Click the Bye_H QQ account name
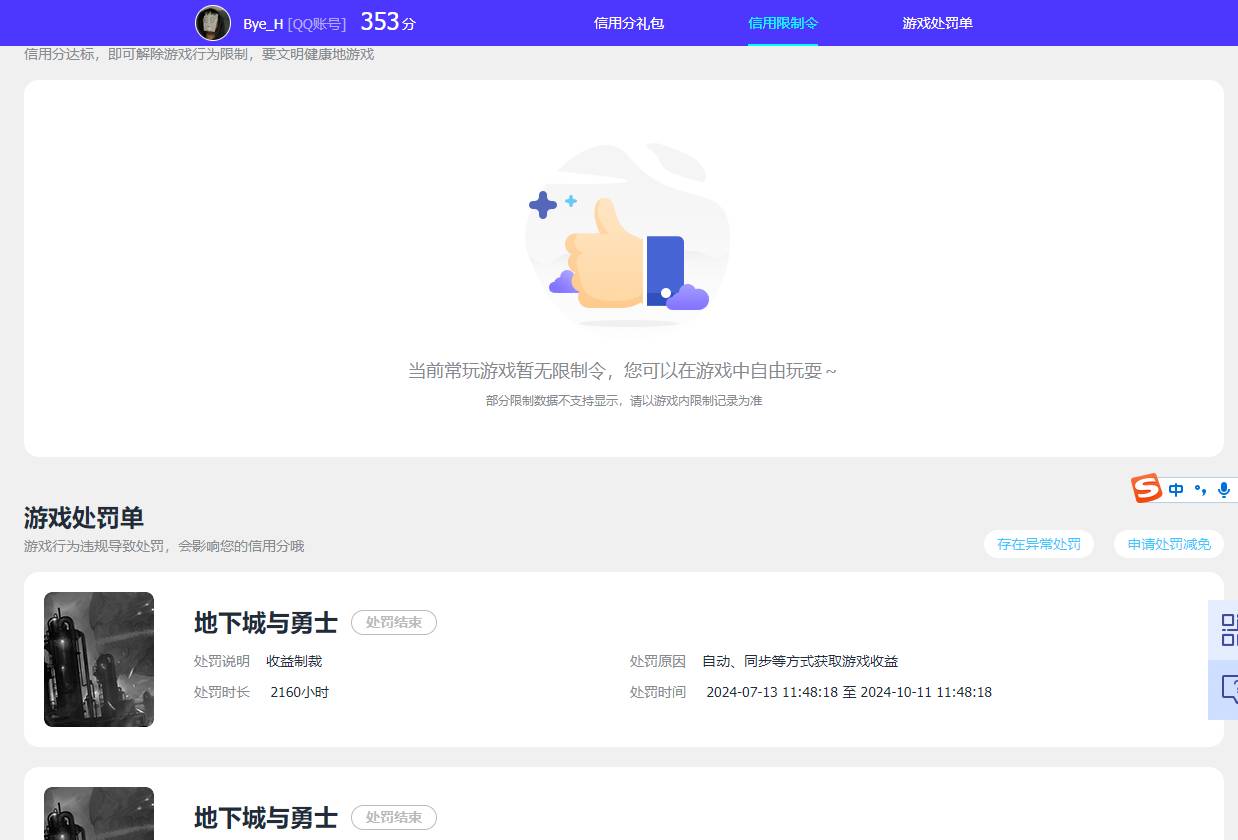Image resolution: width=1238 pixels, height=840 pixels. point(292,22)
